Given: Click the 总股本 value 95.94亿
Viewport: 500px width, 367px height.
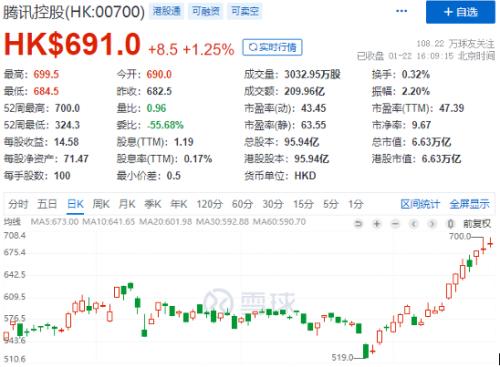Looking at the screenshot, I should pyautogui.click(x=302, y=142).
